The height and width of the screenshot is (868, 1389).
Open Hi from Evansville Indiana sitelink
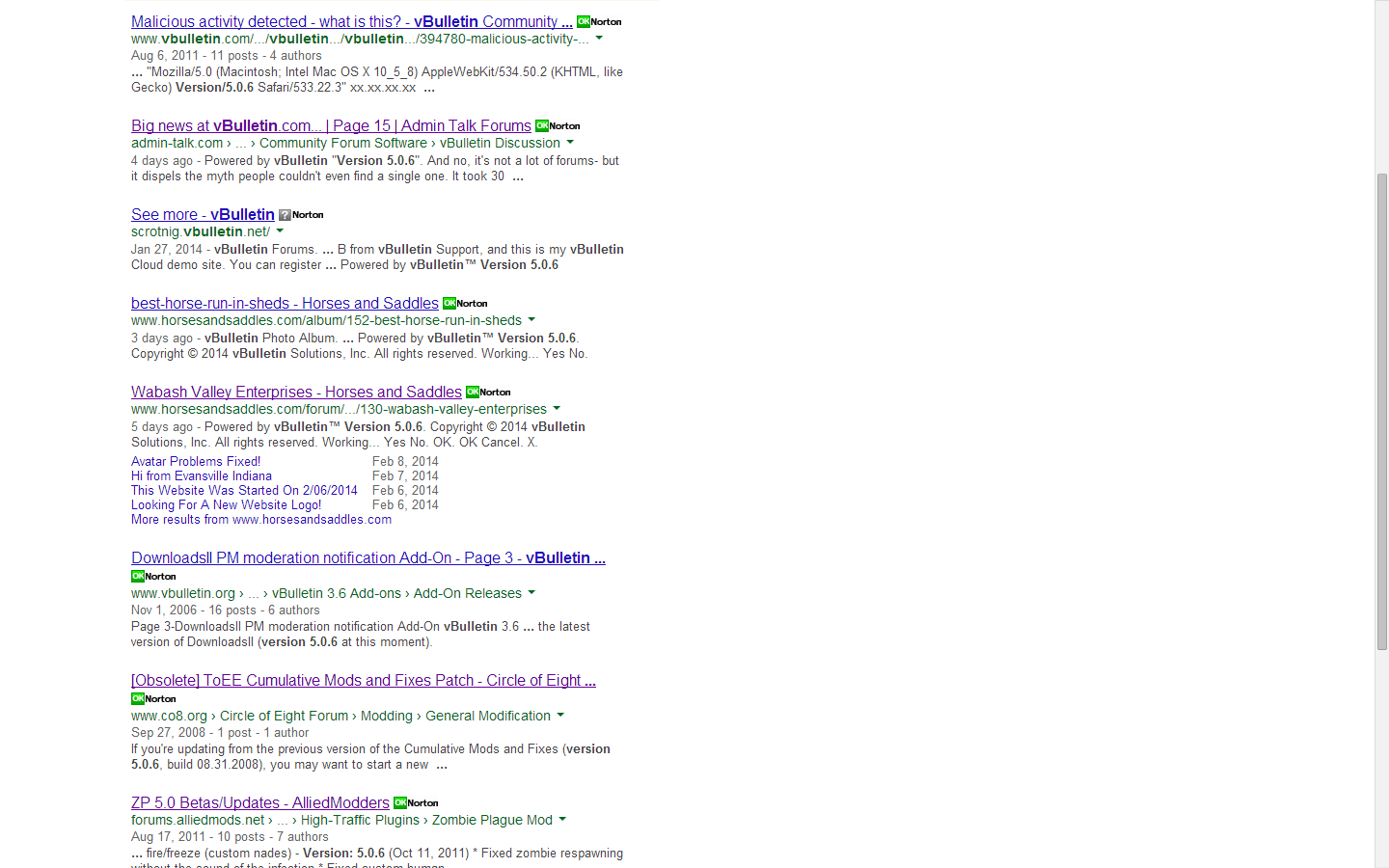tap(202, 475)
